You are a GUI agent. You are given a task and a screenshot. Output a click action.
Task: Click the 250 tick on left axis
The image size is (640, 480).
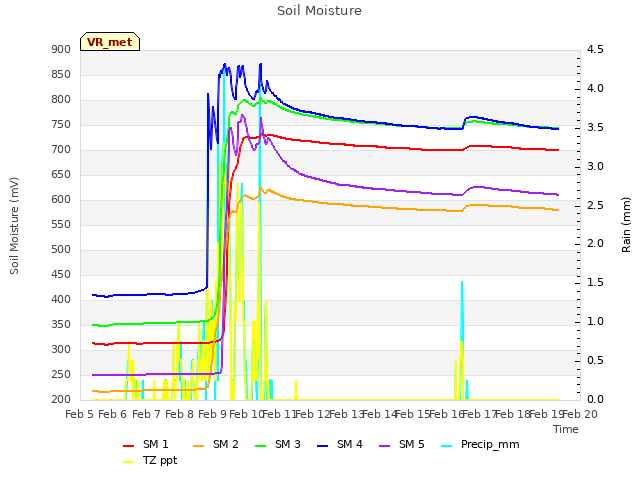pyautogui.click(x=61, y=375)
